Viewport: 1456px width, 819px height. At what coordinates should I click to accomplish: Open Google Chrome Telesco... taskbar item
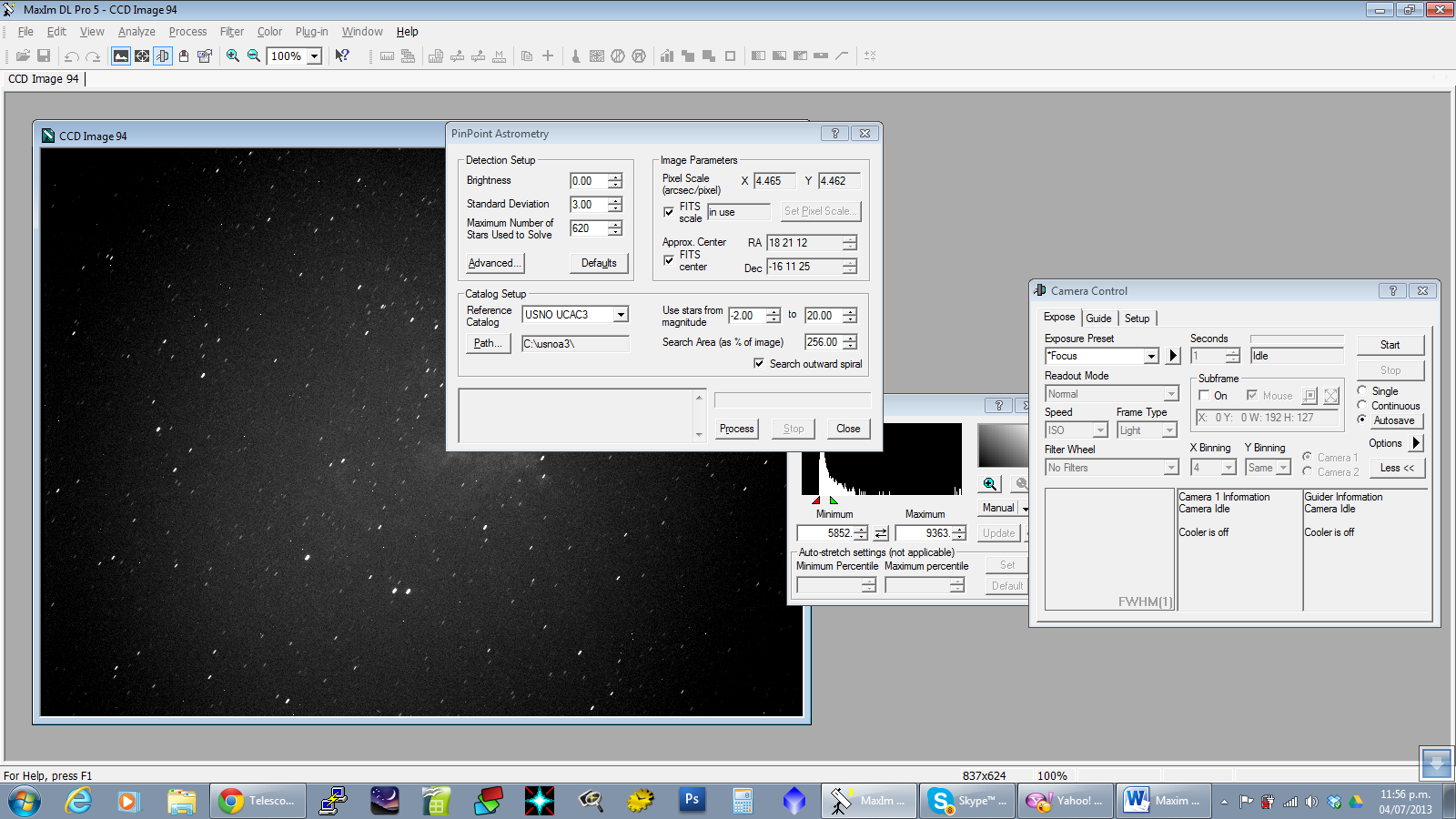(258, 801)
